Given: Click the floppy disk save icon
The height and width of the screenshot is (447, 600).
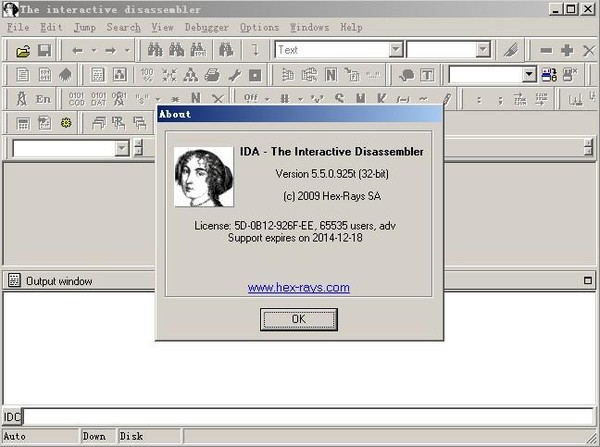Looking at the screenshot, I should [44, 50].
